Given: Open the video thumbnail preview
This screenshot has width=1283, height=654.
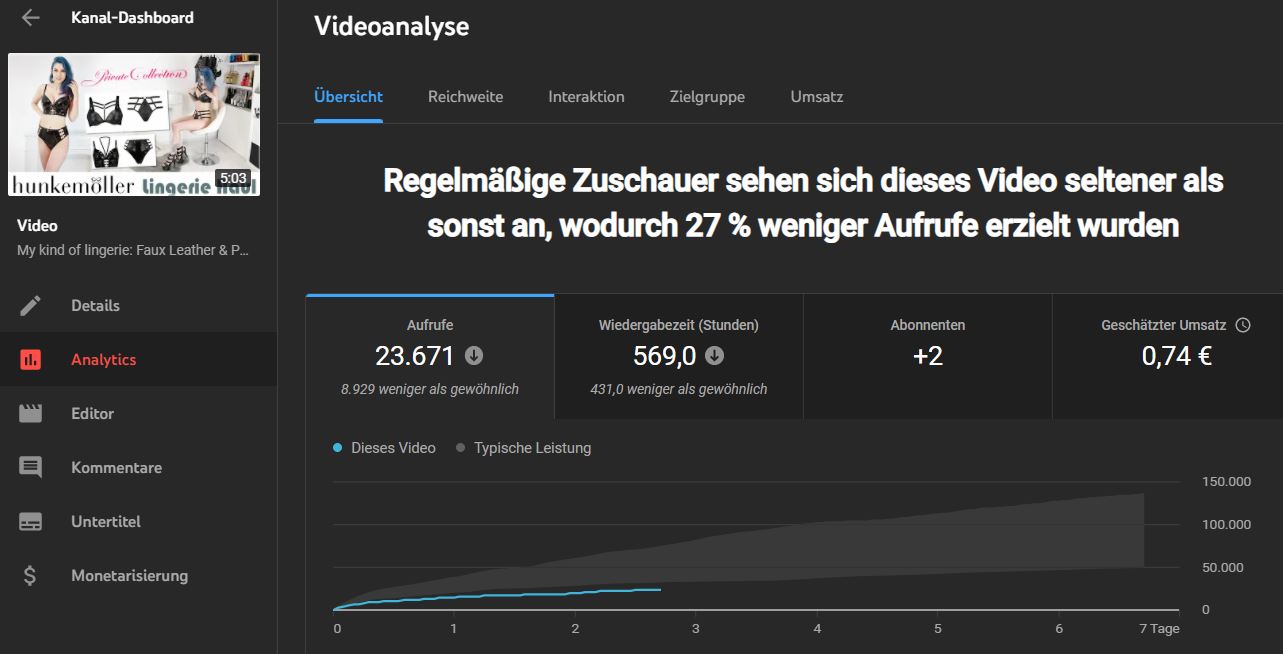Looking at the screenshot, I should [x=134, y=125].
